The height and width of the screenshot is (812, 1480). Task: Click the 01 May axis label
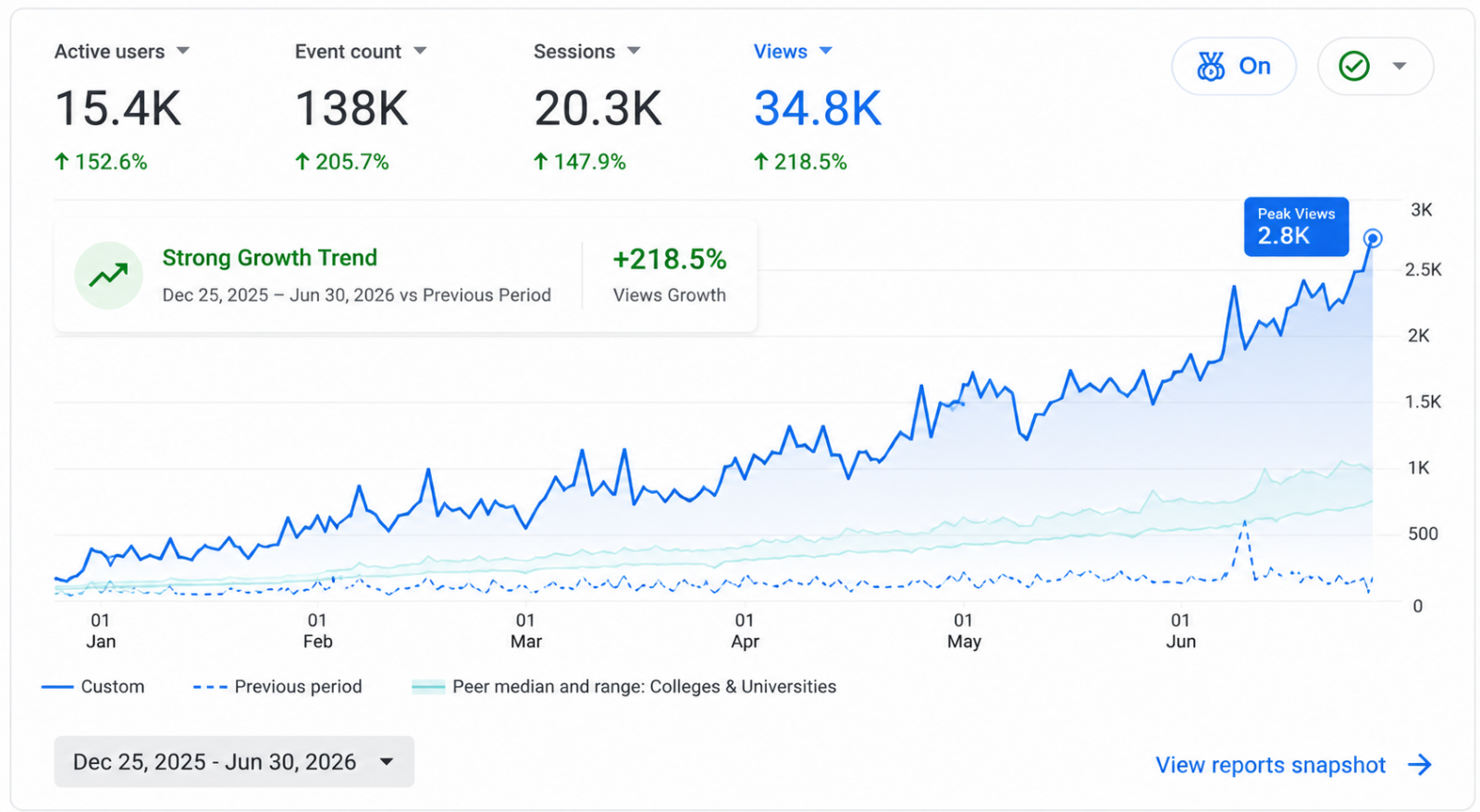tap(964, 631)
